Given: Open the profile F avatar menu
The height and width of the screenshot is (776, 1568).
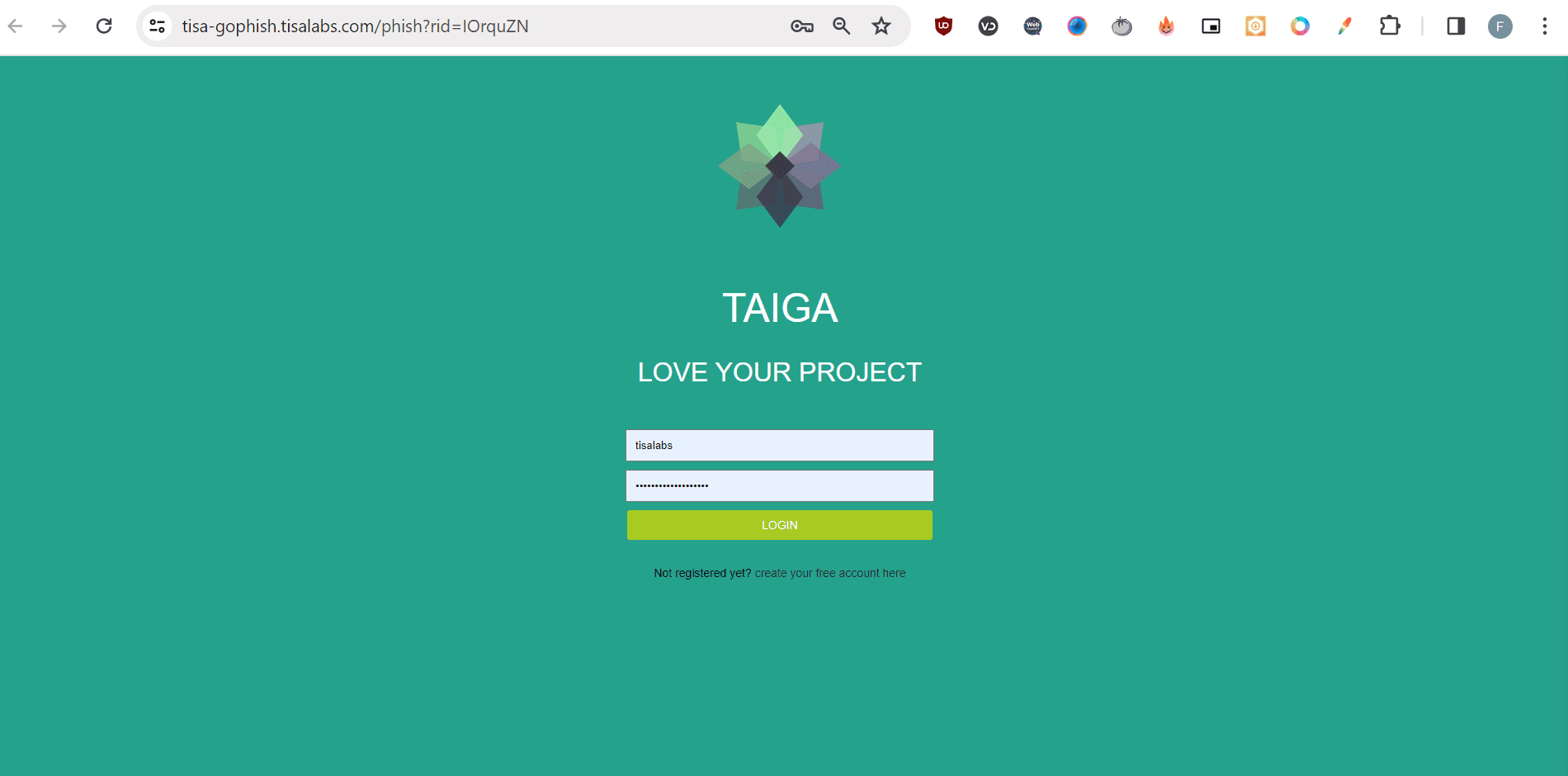Looking at the screenshot, I should coord(1500,26).
